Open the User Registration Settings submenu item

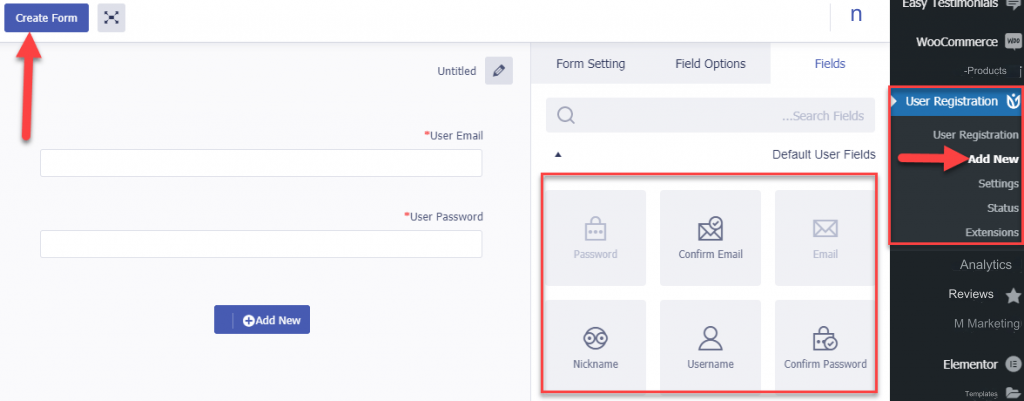click(999, 184)
